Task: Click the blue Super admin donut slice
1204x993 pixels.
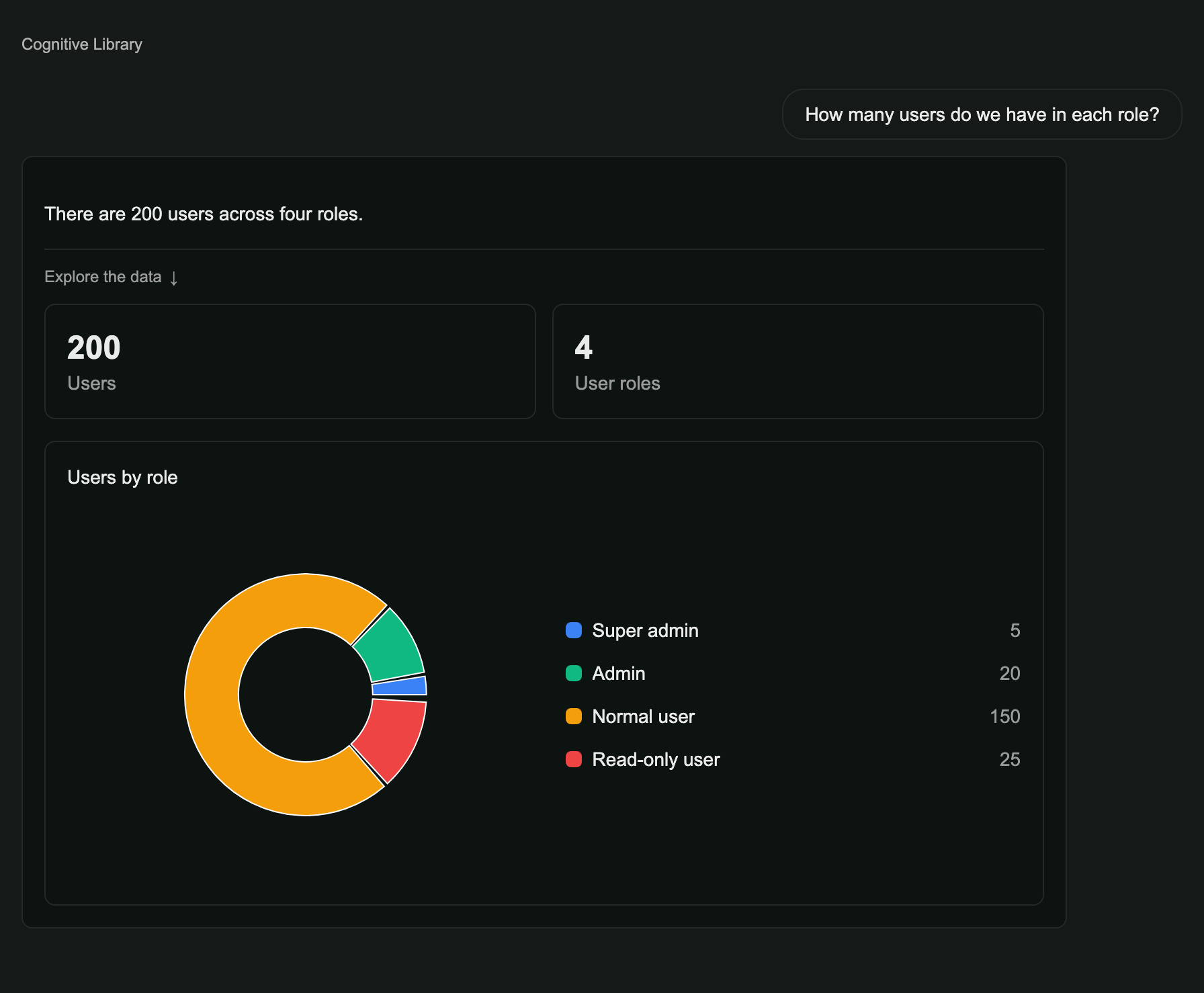Action: click(400, 687)
